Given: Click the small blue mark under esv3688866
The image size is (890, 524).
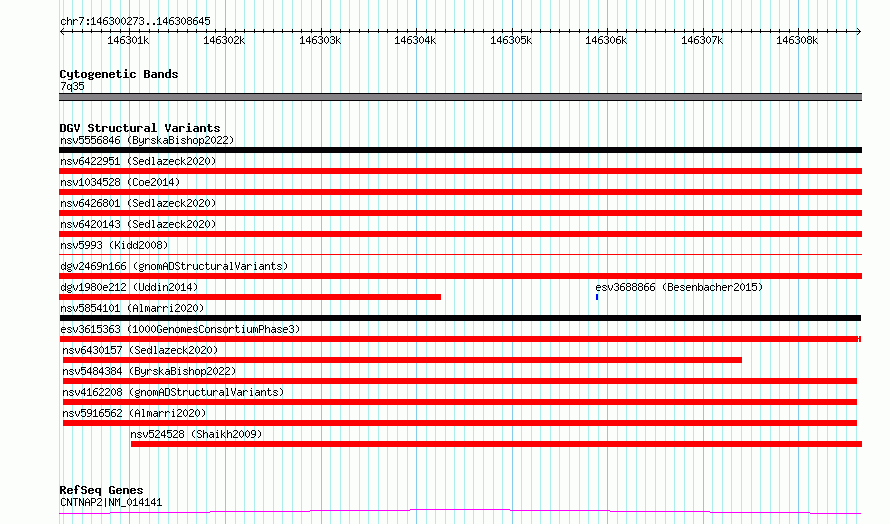Looking at the screenshot, I should coord(597,297).
